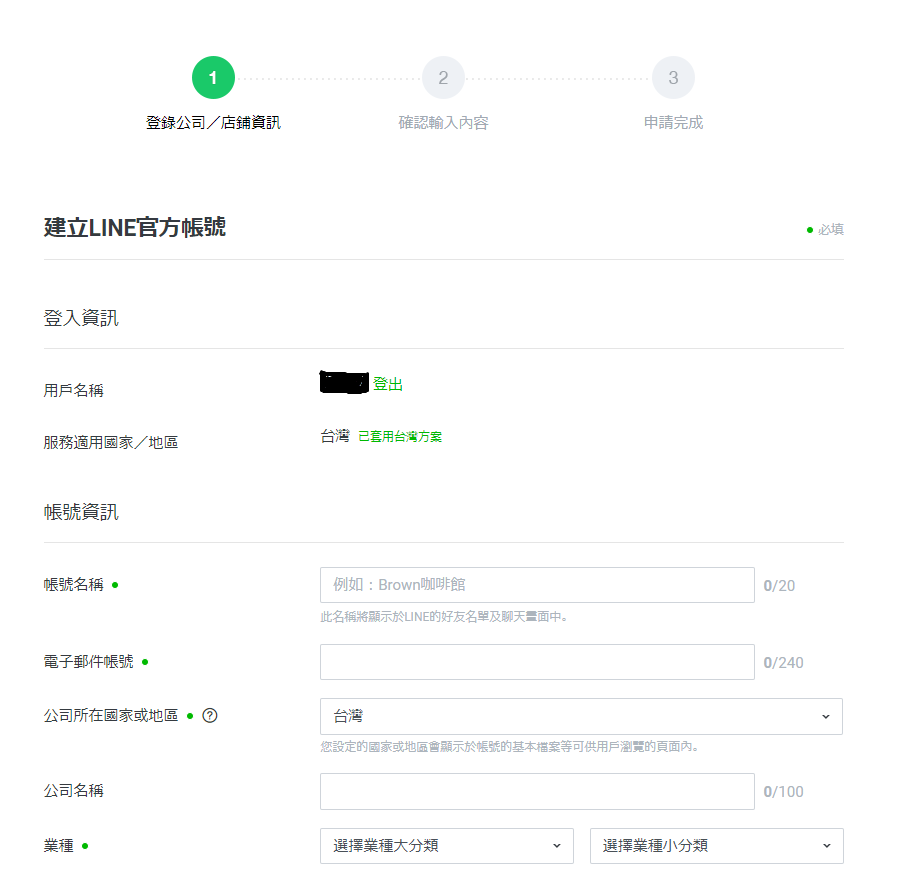Click the step 1 green circle indicator

(213, 77)
